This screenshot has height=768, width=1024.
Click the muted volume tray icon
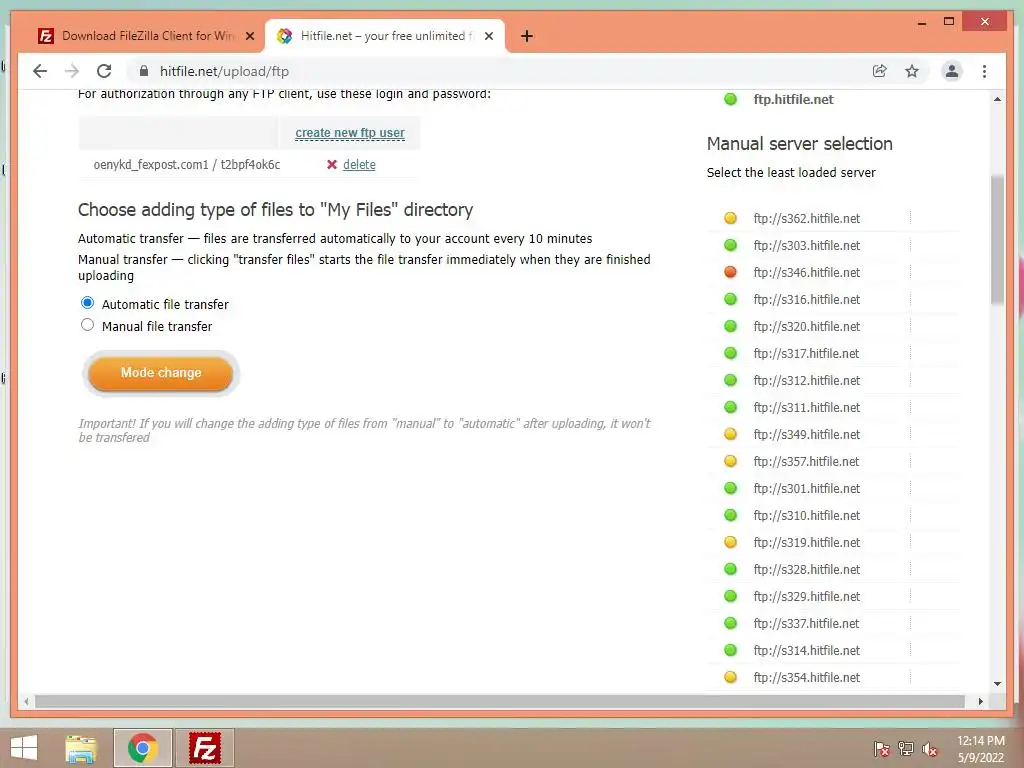point(930,749)
